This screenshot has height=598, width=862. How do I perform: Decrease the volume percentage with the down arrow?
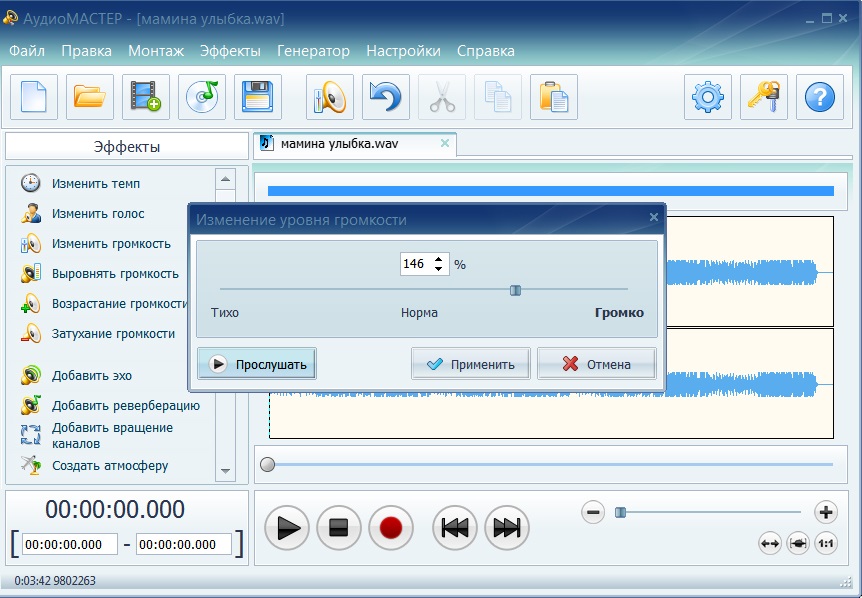tap(438, 269)
